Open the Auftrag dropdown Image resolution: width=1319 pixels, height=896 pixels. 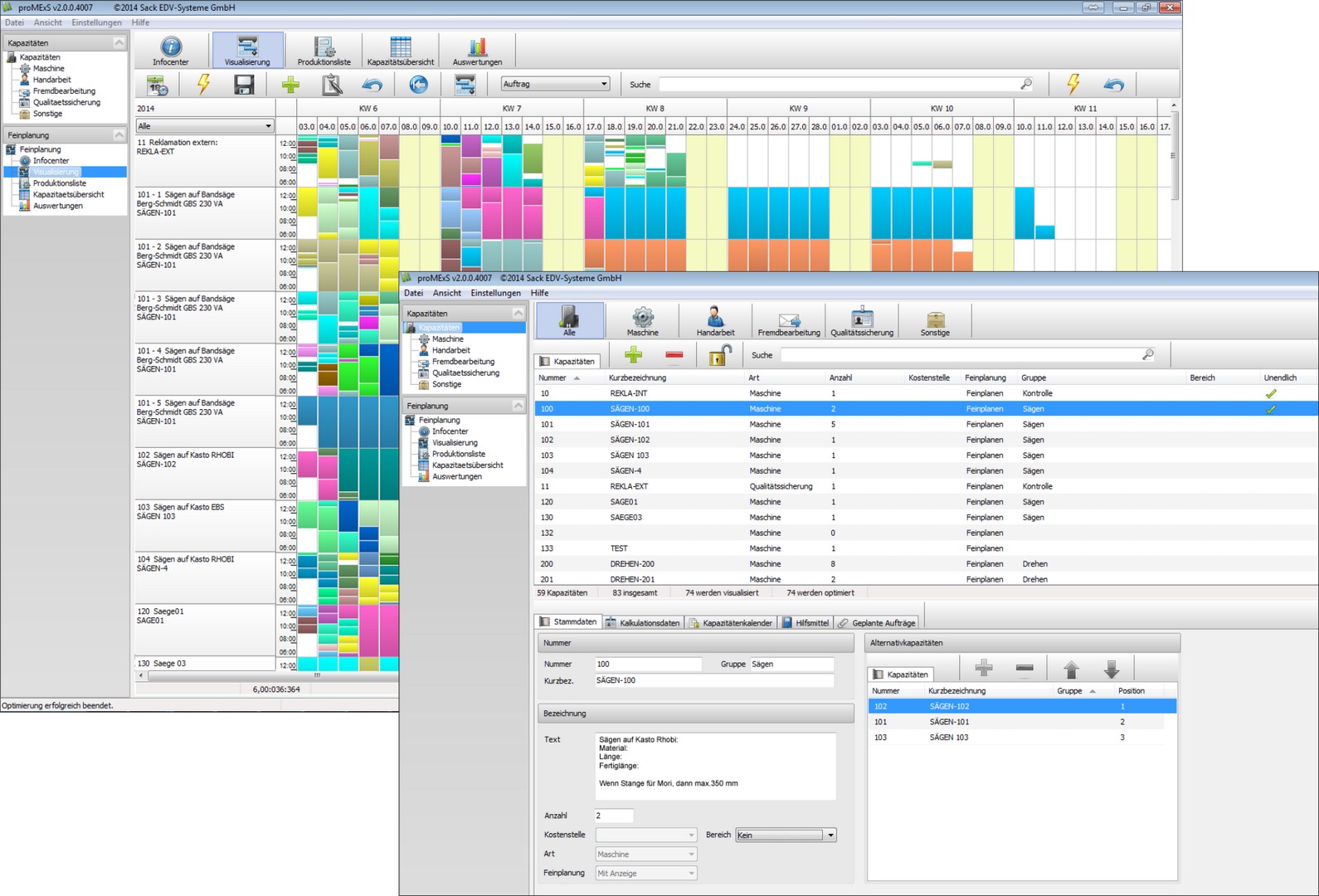555,84
